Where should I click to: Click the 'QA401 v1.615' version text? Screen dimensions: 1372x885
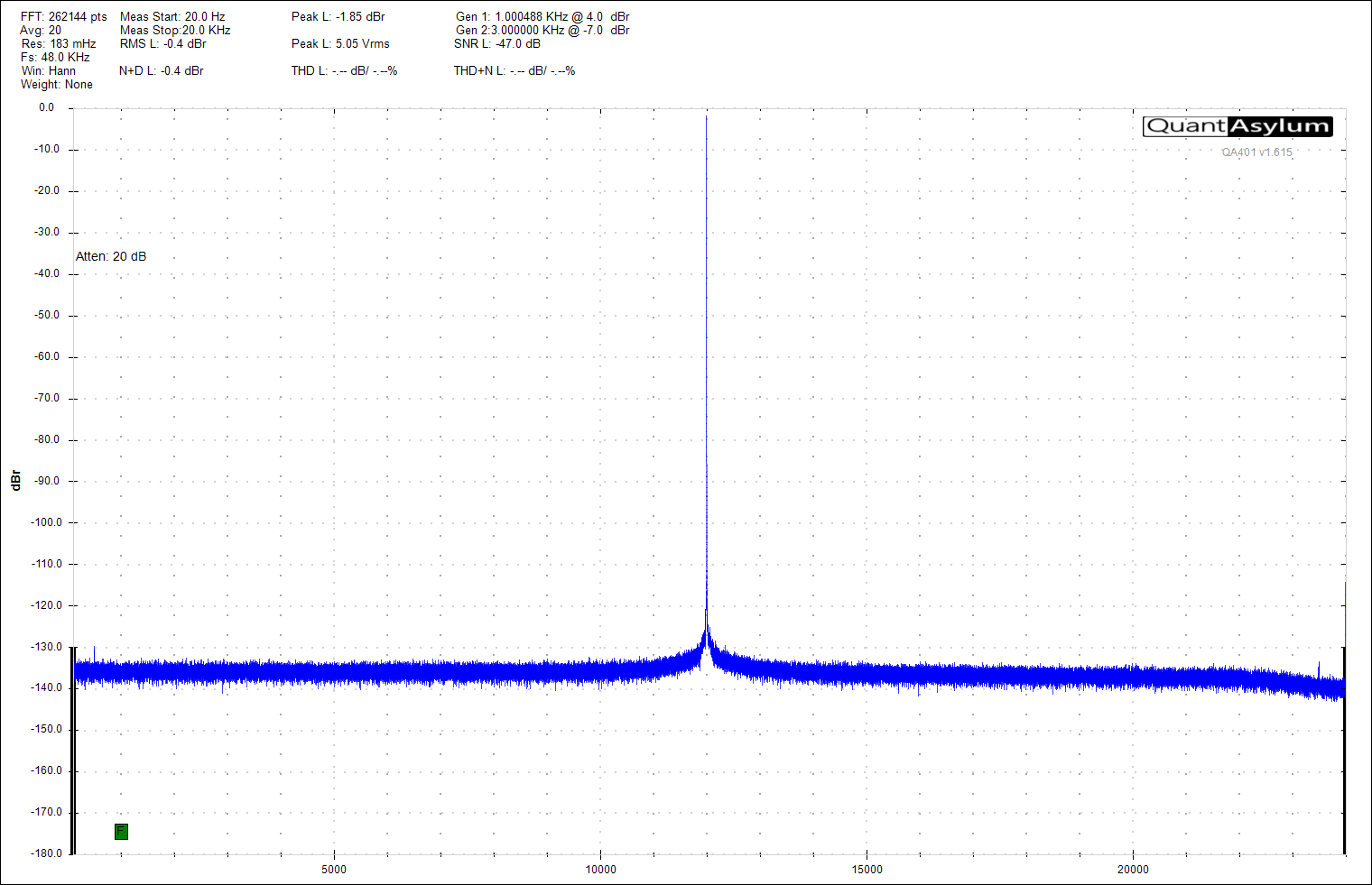tap(1257, 152)
